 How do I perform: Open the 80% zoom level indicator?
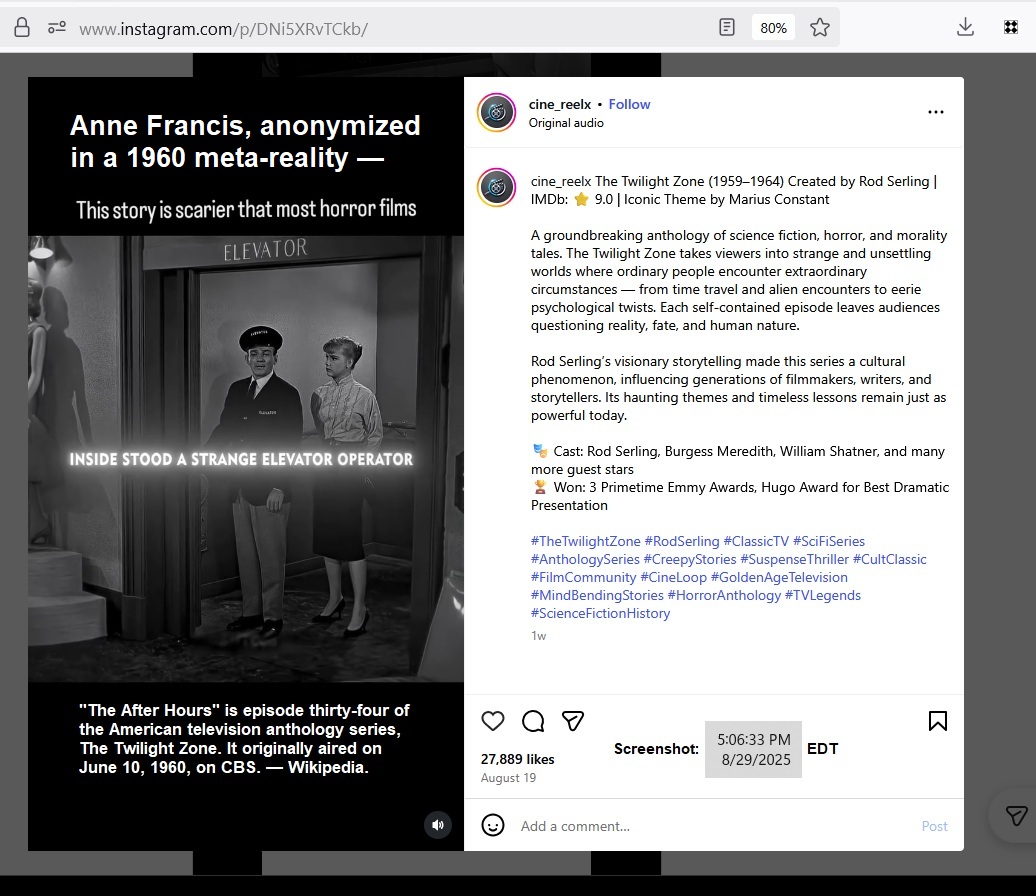coord(773,28)
